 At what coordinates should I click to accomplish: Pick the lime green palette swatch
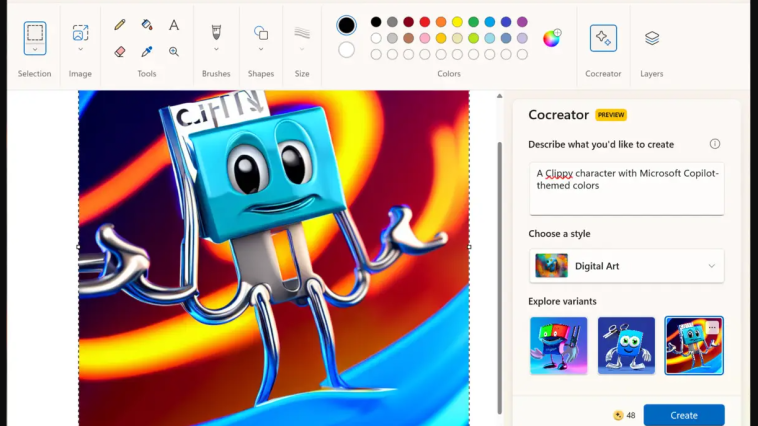[474, 38]
